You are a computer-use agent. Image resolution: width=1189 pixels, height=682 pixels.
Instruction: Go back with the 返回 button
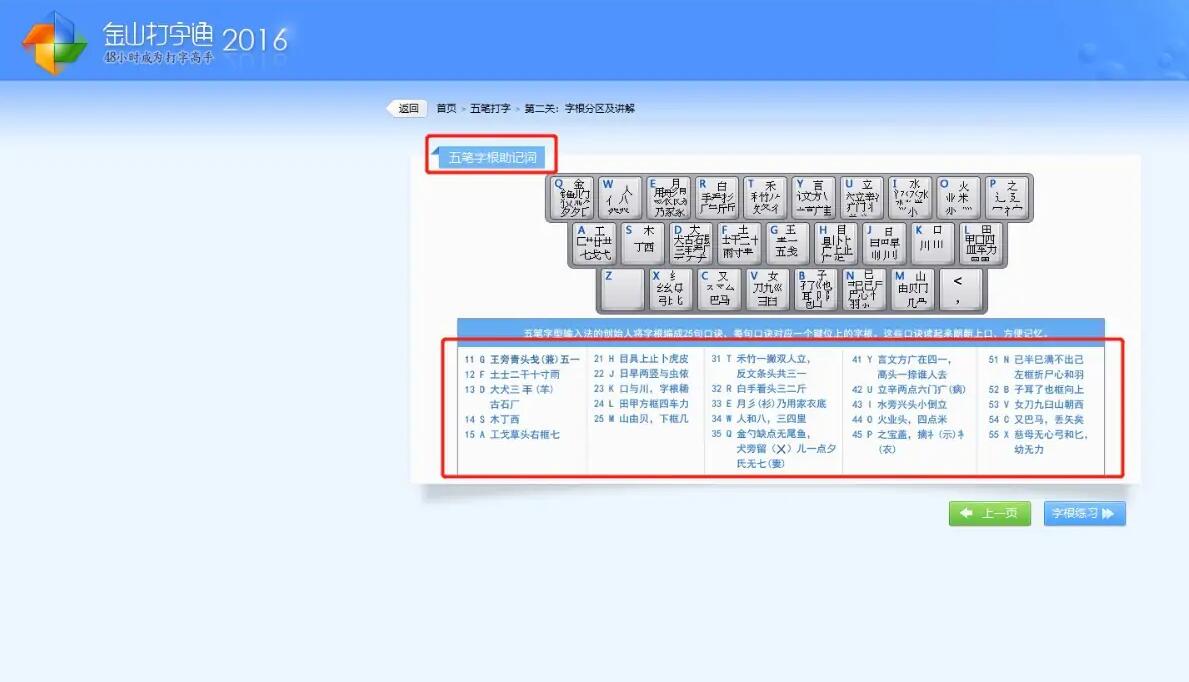point(407,108)
